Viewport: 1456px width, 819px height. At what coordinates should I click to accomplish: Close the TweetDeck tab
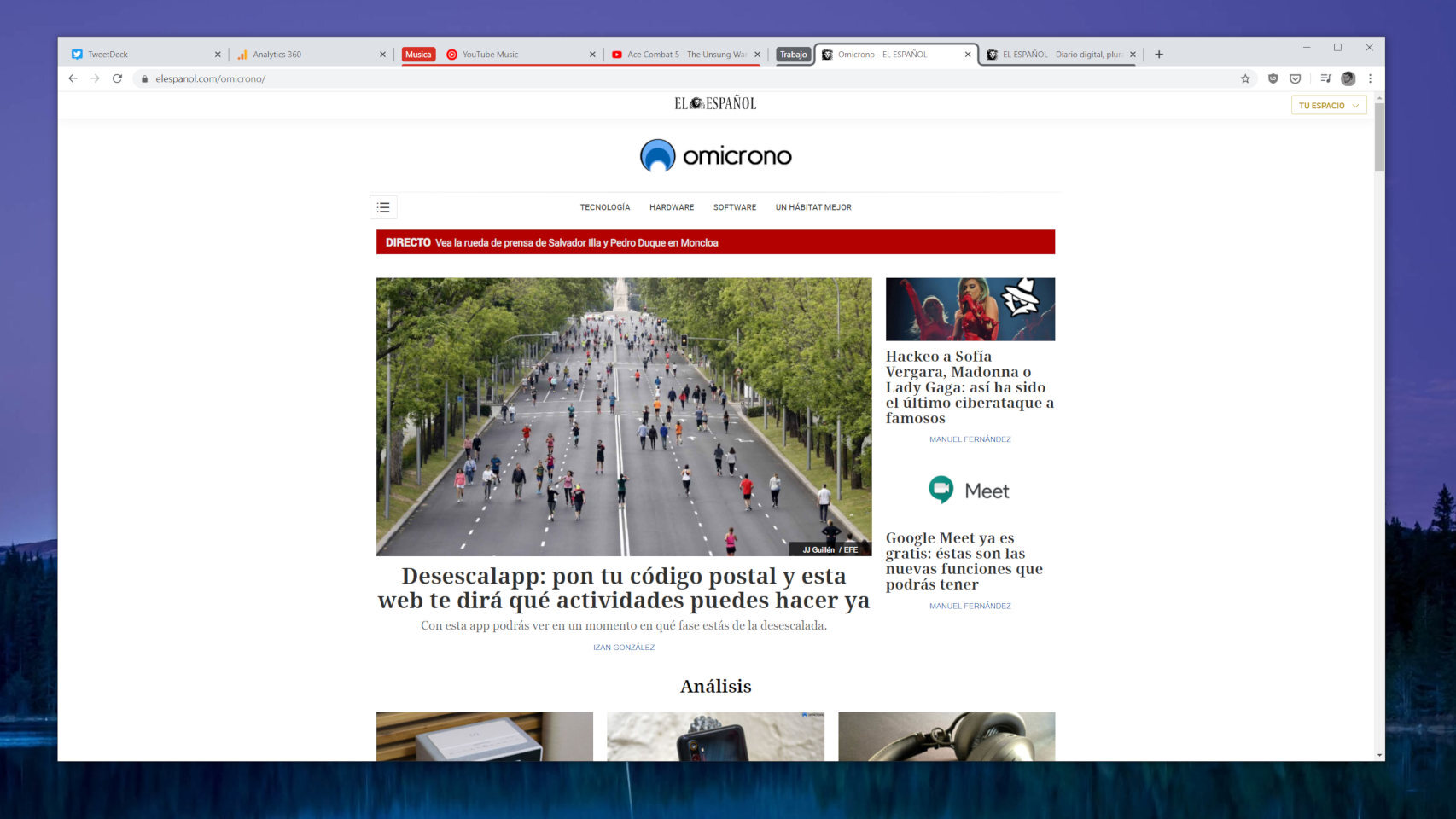pos(218,55)
